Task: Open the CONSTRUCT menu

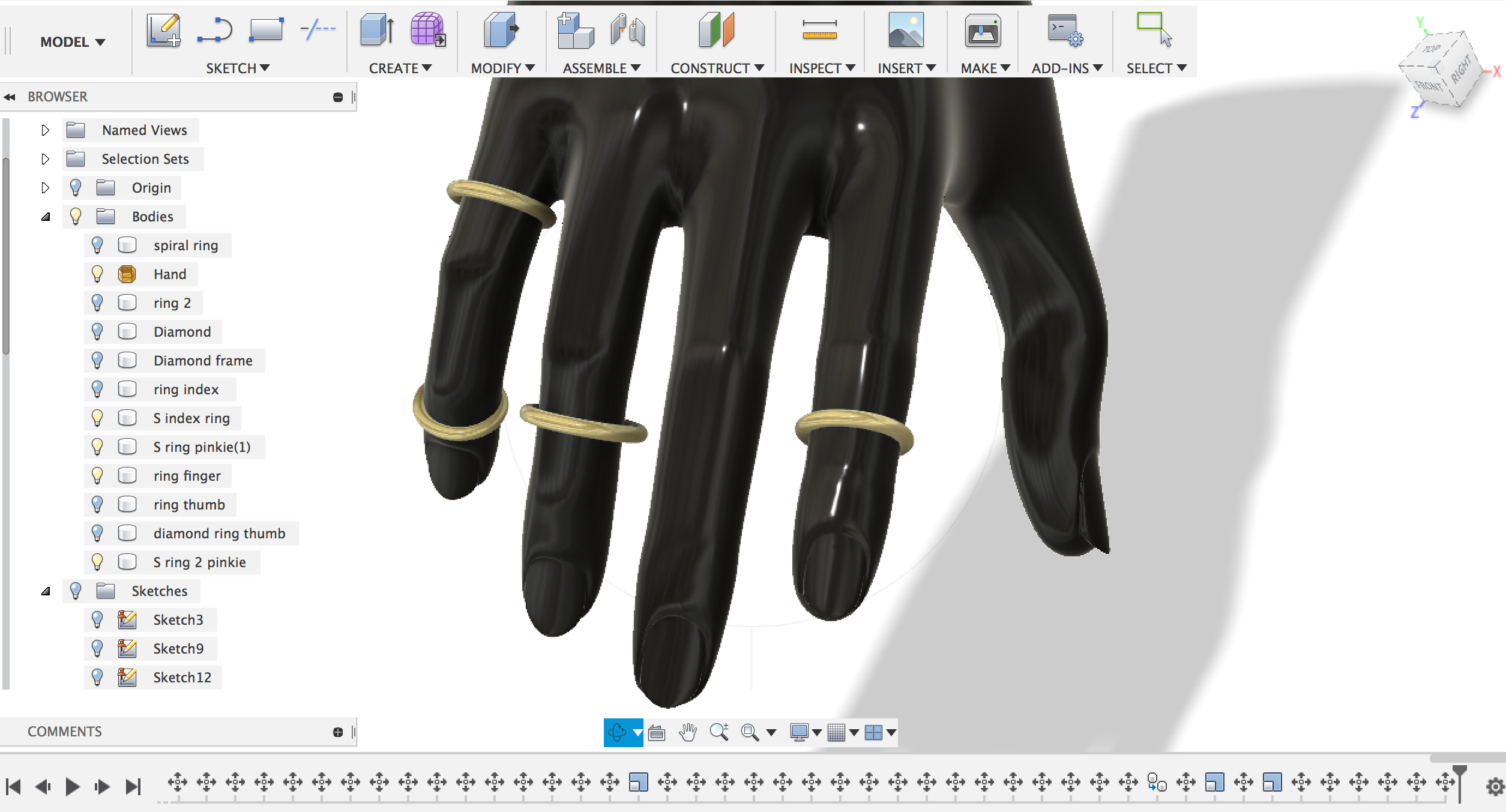Action: (x=717, y=68)
